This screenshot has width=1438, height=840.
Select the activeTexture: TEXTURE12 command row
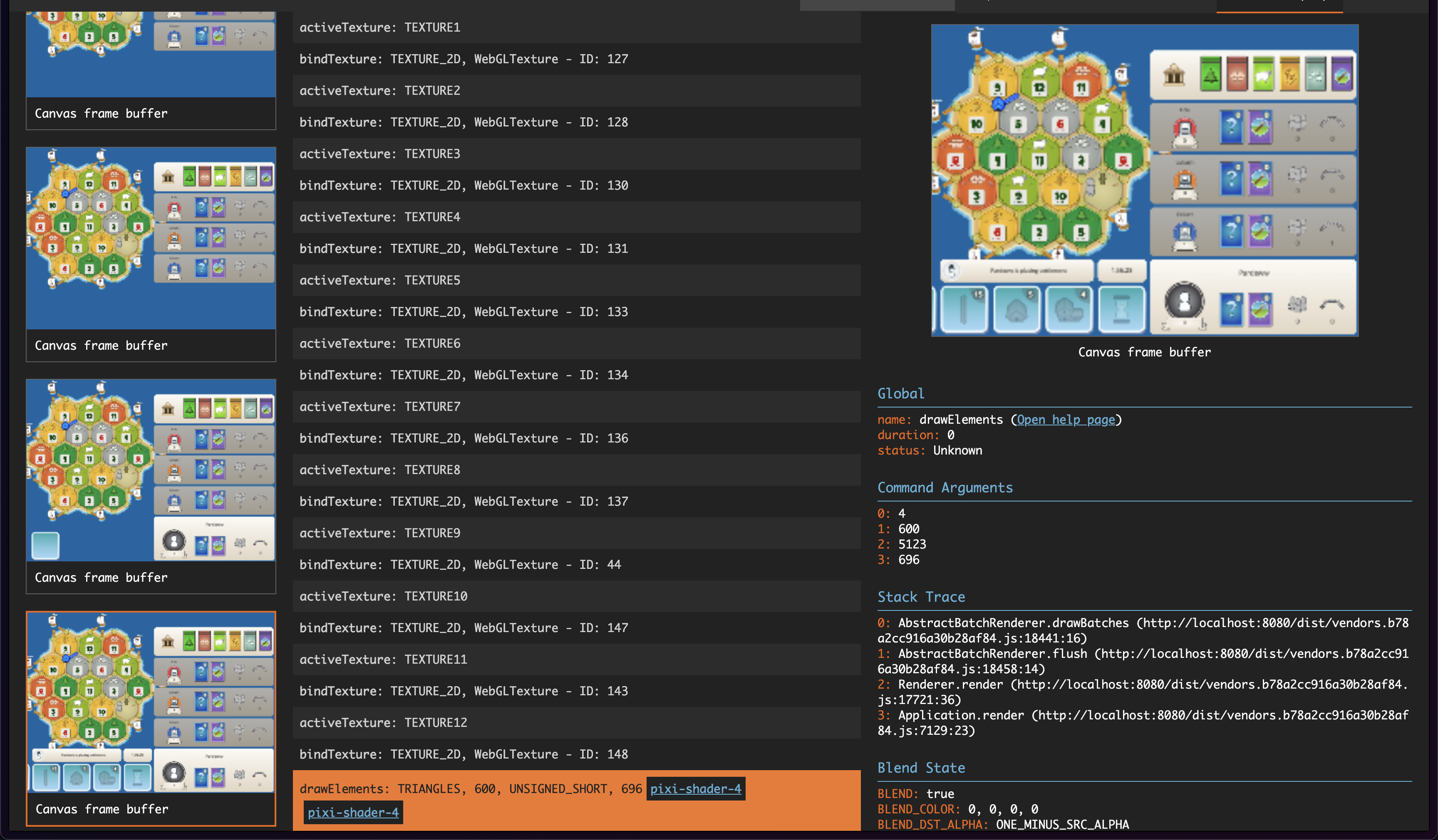[x=577, y=723]
